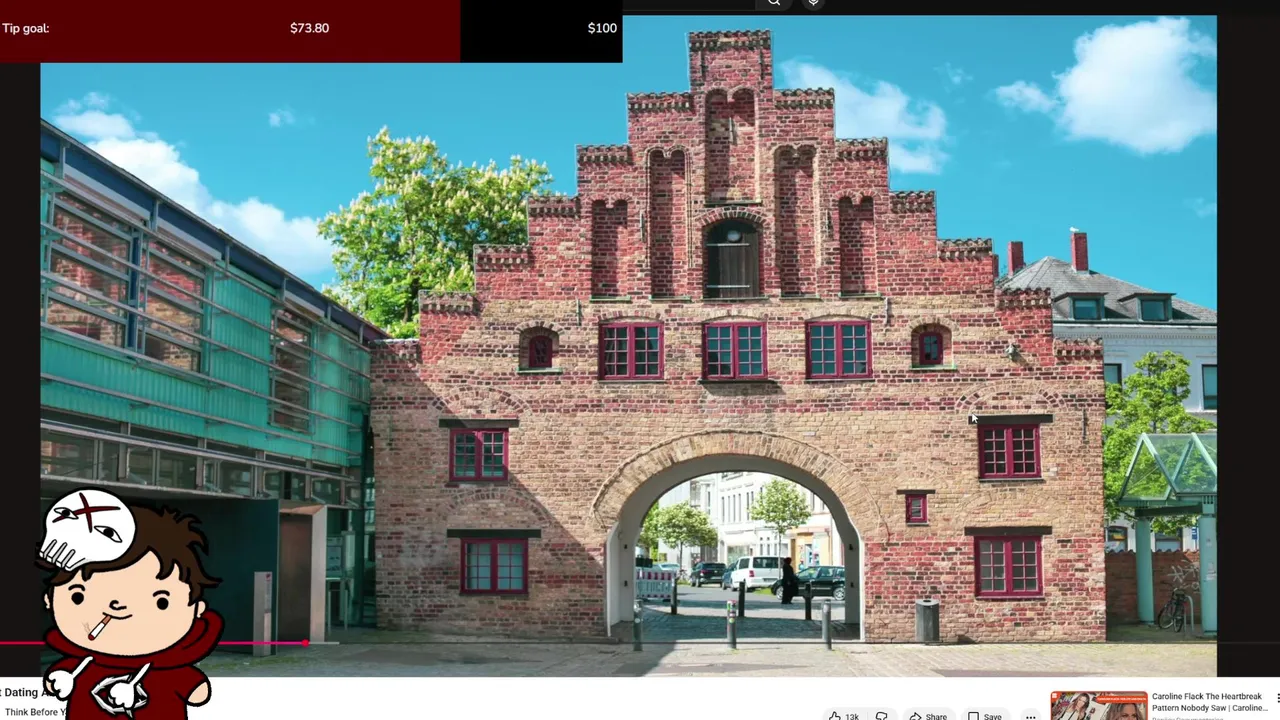1280x720 pixels.
Task: Share the video with the Share button
Action: (x=928, y=715)
